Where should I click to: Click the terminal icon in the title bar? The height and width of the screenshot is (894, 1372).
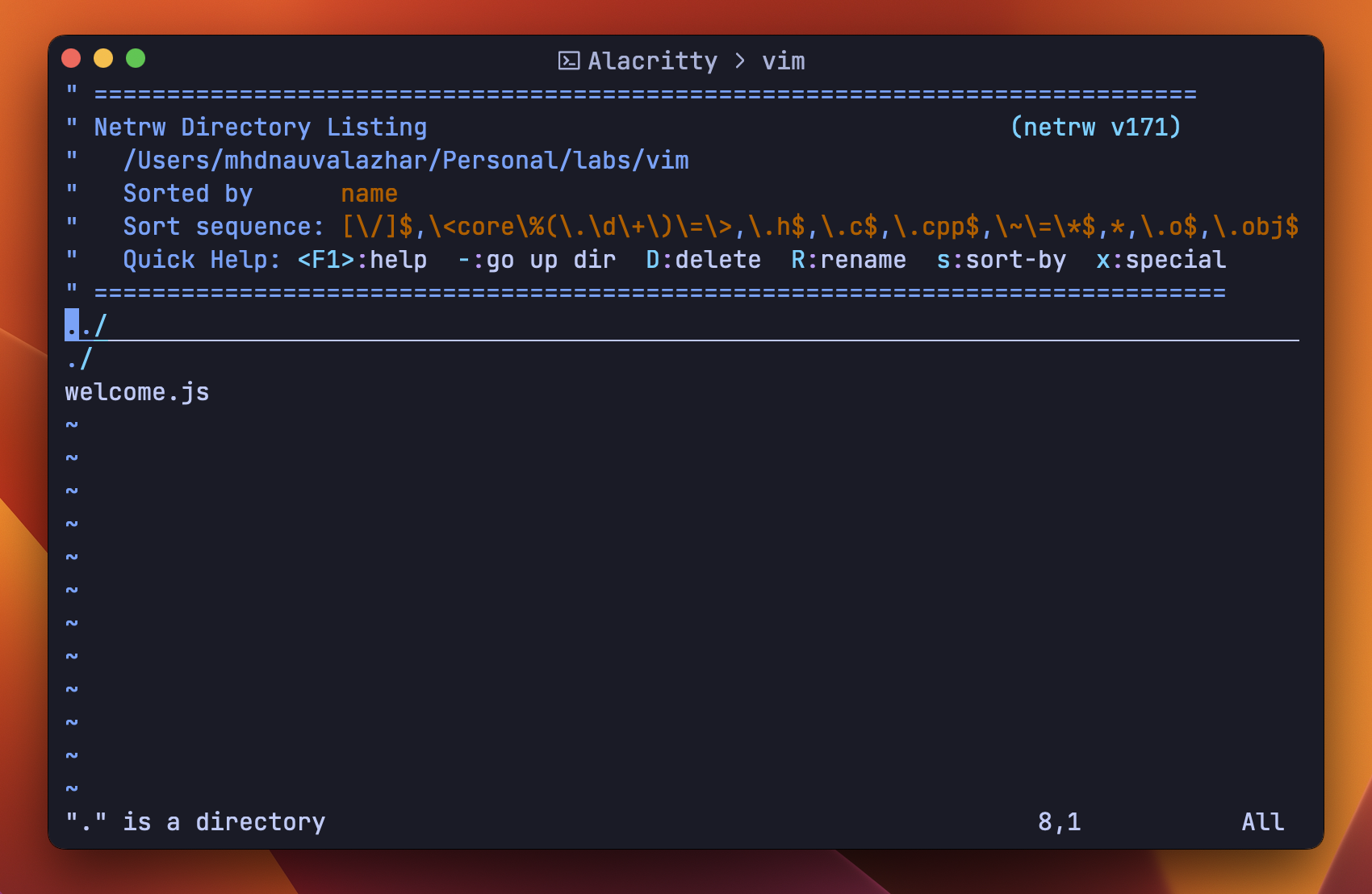click(x=570, y=60)
